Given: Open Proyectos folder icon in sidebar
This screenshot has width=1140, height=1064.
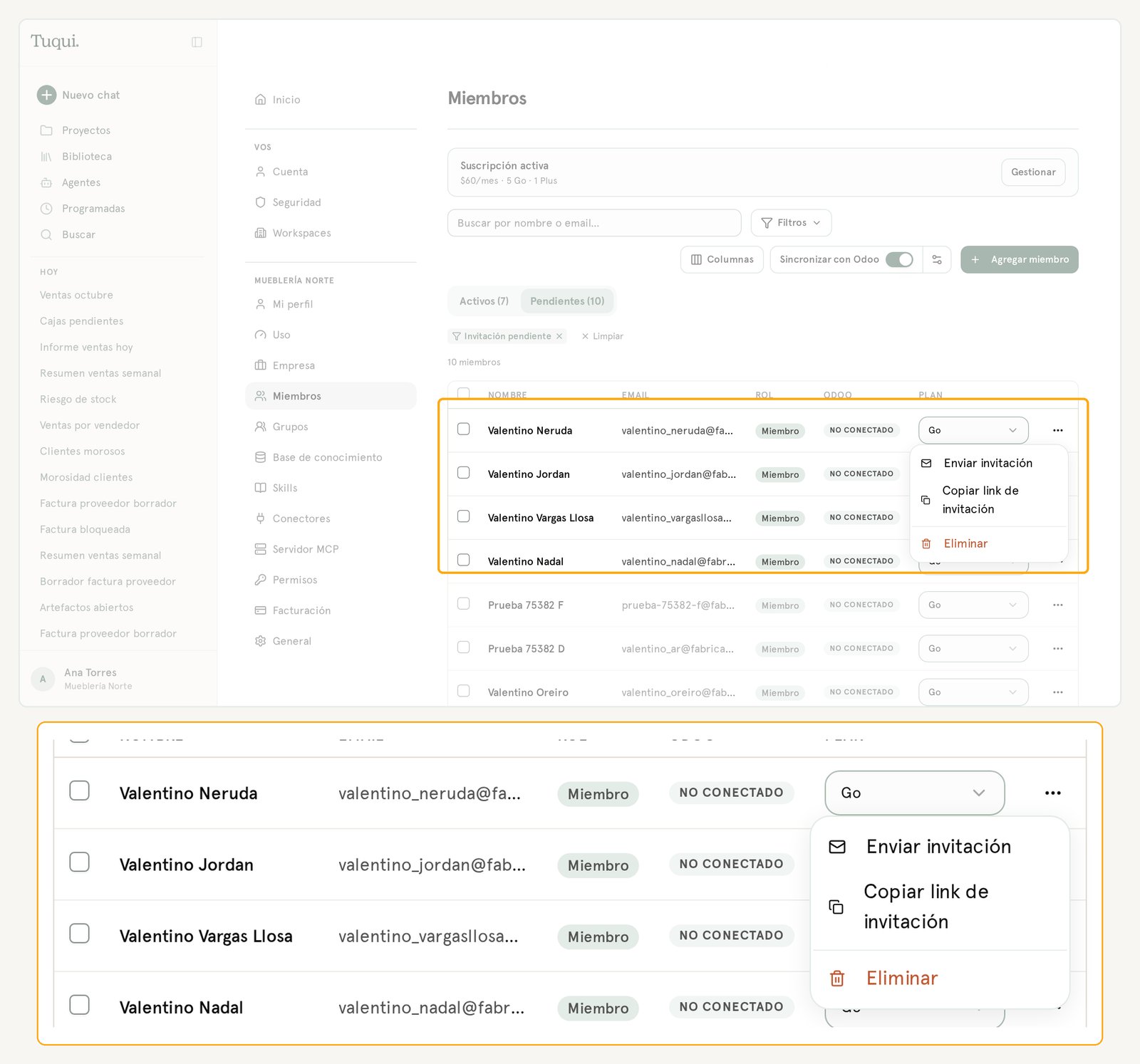Looking at the screenshot, I should point(46,130).
